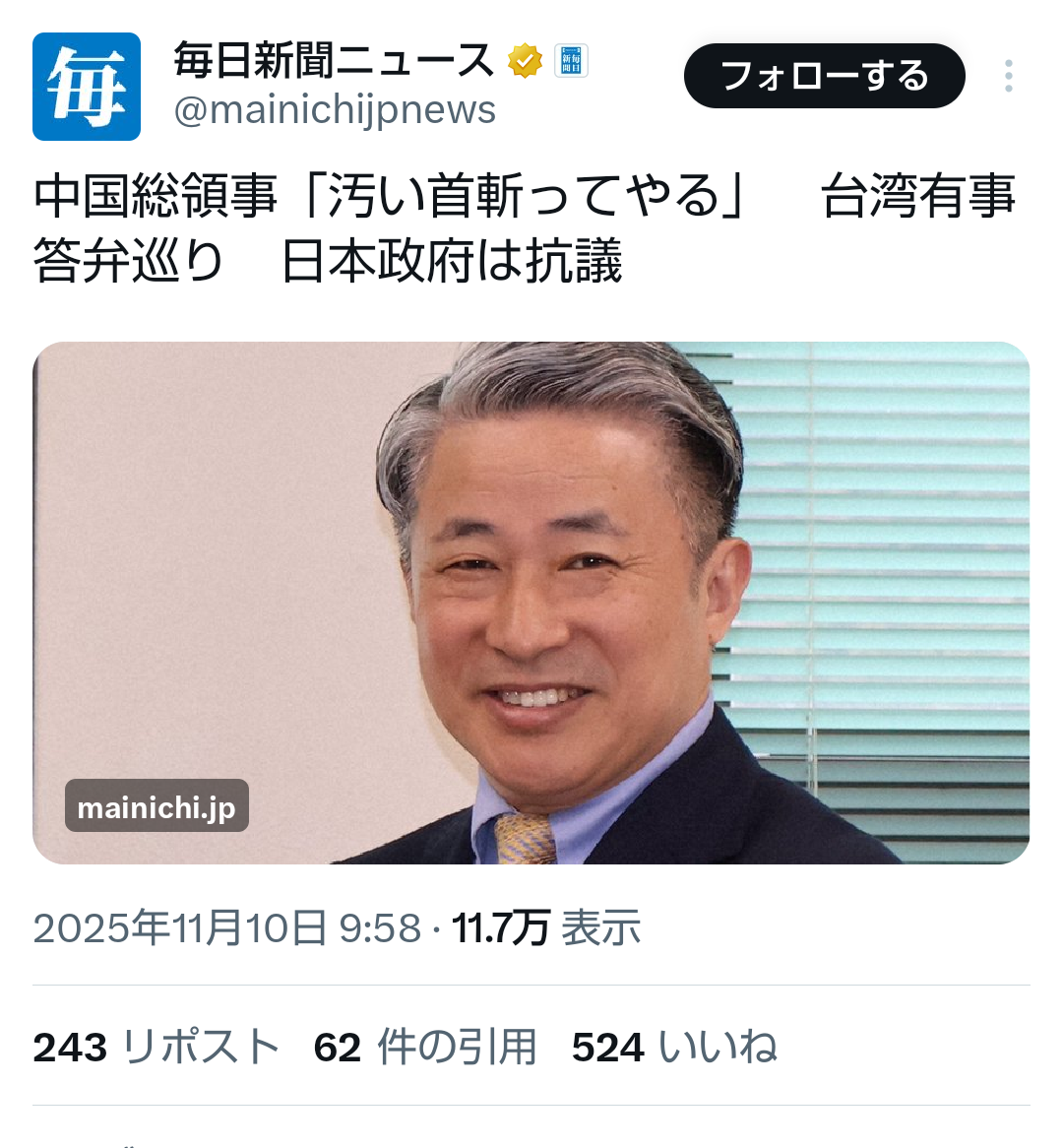1063x1148 pixels.
Task: Open the three-dot more options menu
Action: pyautogui.click(x=1009, y=76)
